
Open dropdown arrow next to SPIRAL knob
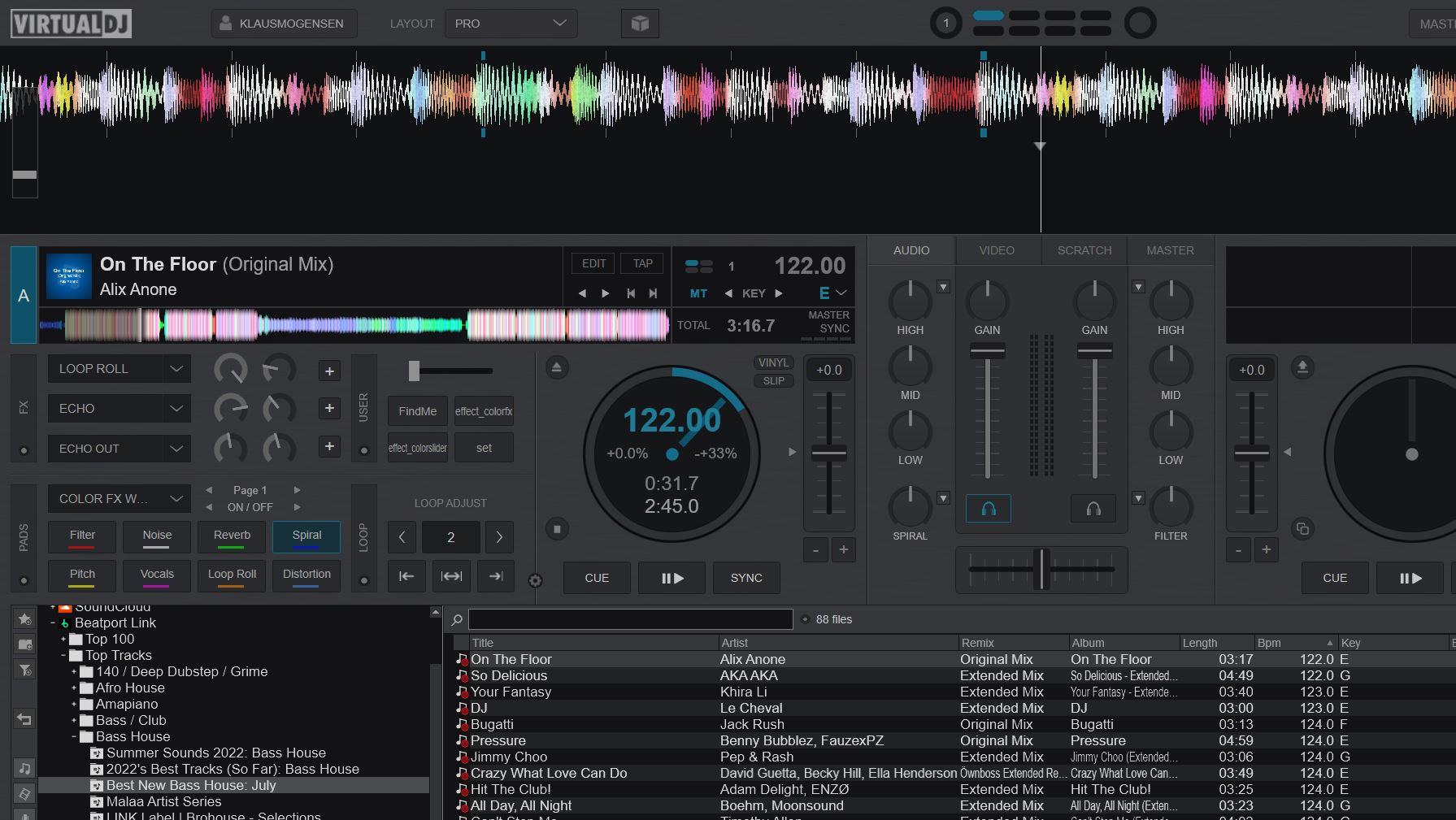tap(943, 498)
